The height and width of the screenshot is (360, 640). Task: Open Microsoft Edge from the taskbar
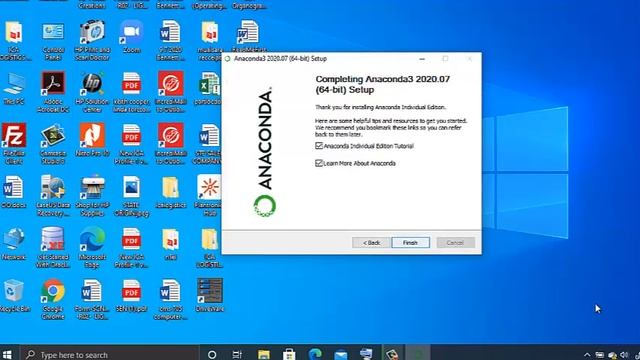315,354
